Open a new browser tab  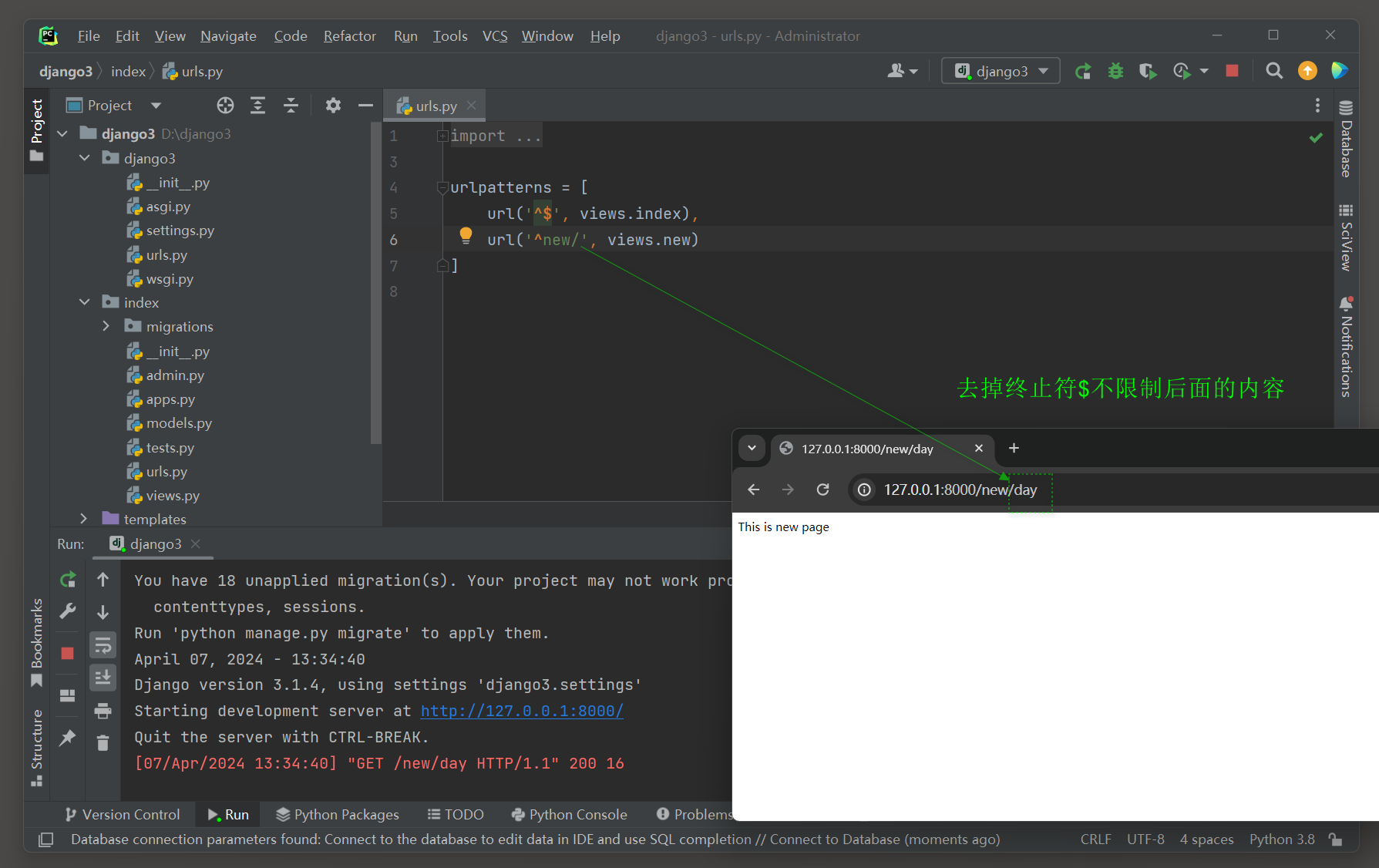coord(1014,448)
